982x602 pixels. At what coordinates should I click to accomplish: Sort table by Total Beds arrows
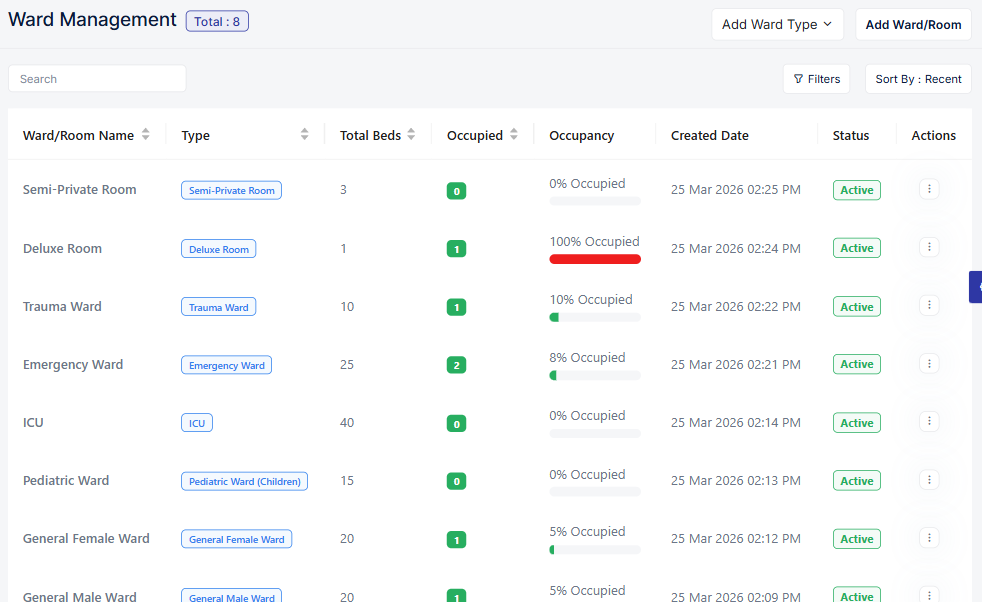(x=411, y=135)
